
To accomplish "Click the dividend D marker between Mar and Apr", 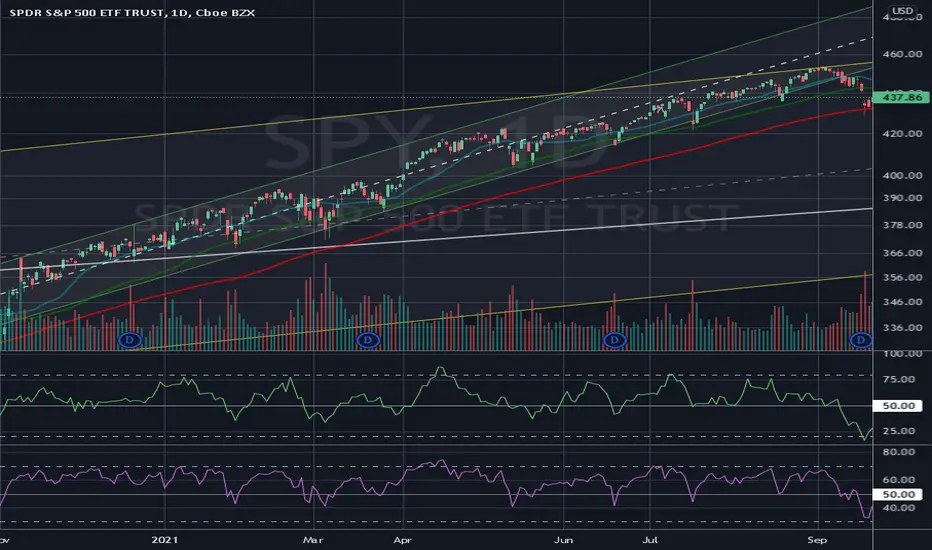I will coord(368,340).
